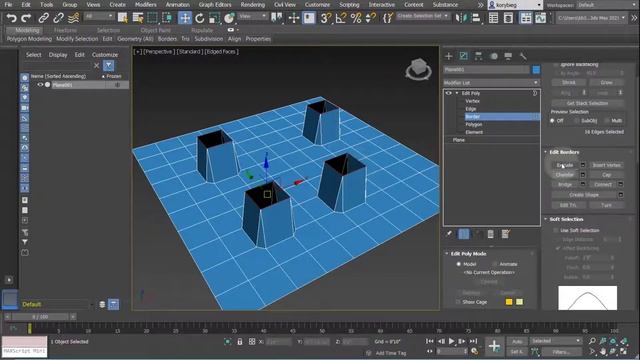Click the Create Shape button
This screenshot has width=640, height=360.
(584, 195)
